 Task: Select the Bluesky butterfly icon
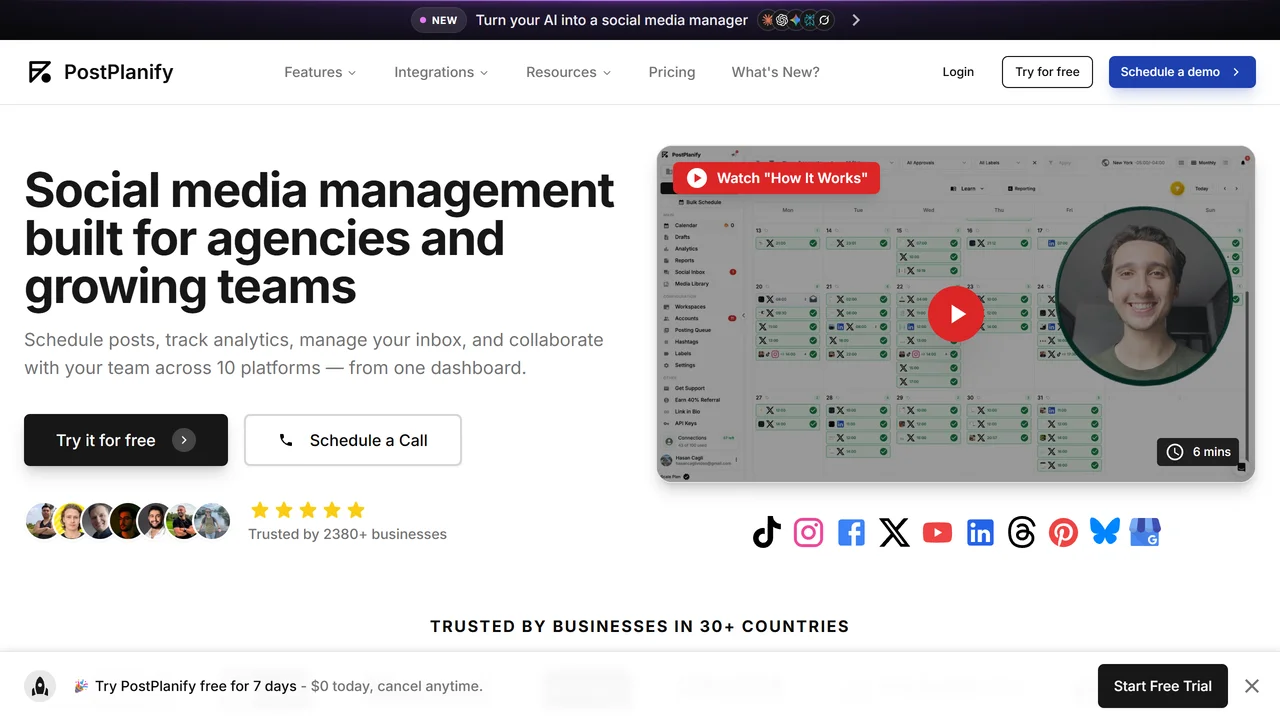[1105, 532]
